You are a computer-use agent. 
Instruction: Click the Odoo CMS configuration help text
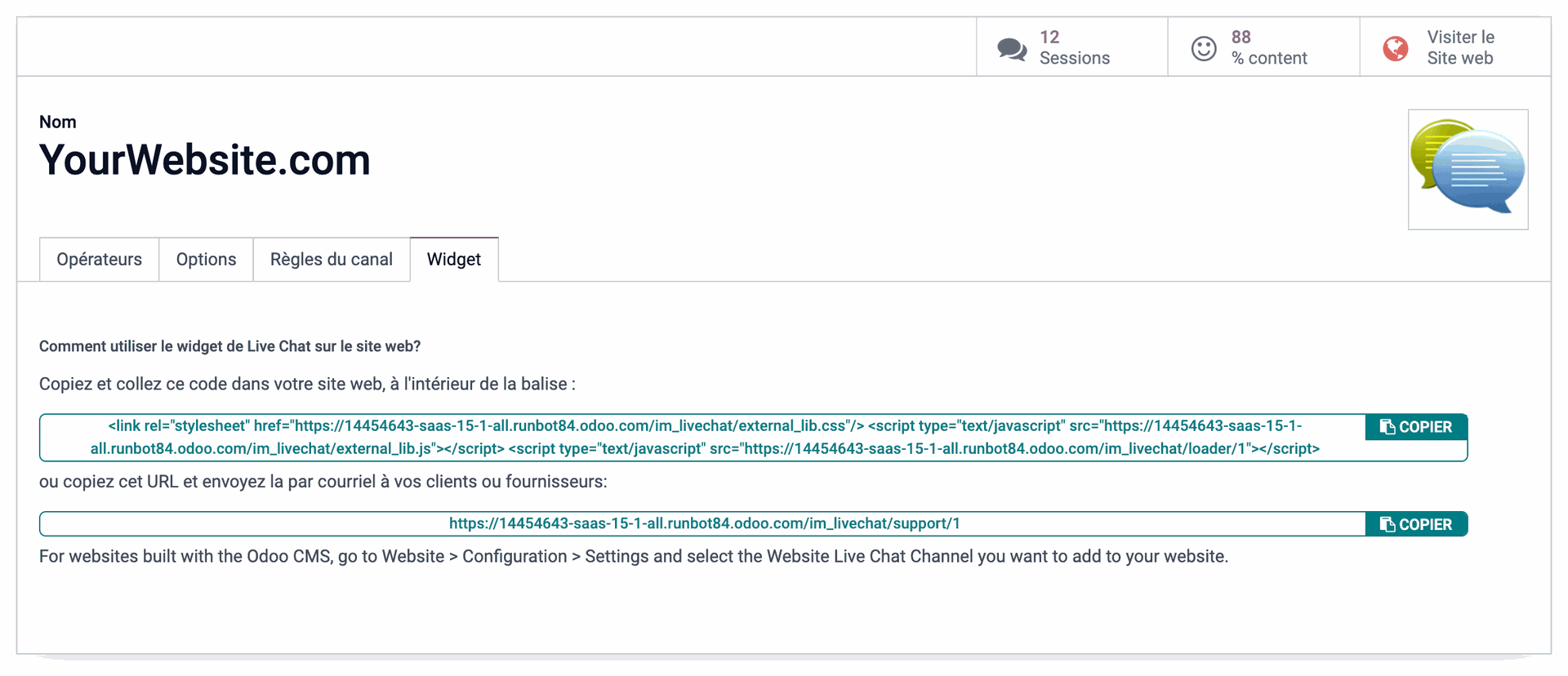point(633,557)
